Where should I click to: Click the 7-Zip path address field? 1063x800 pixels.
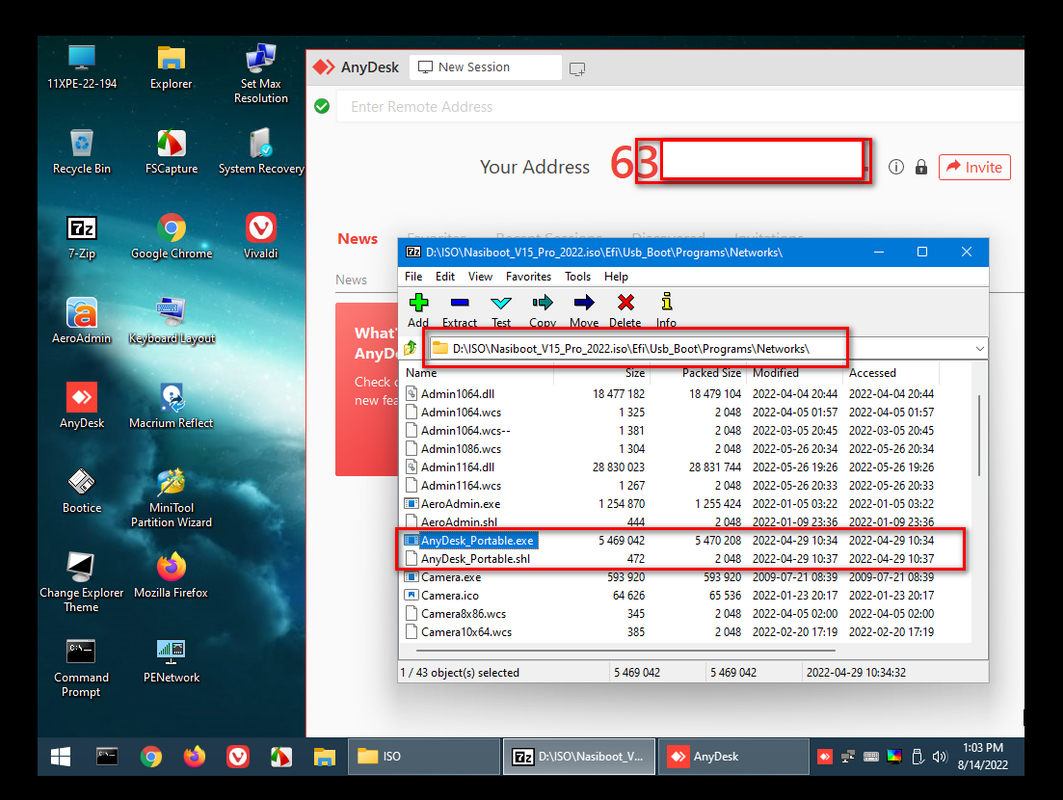[700, 348]
